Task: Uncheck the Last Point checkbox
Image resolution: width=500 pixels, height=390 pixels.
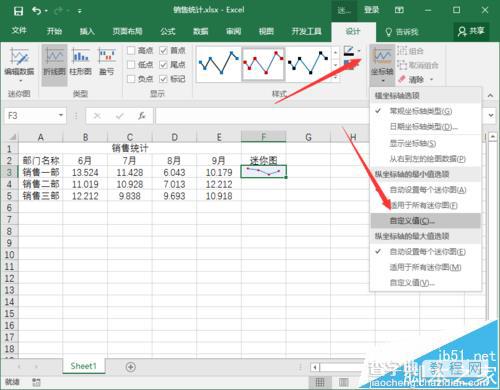Action: 163,65
